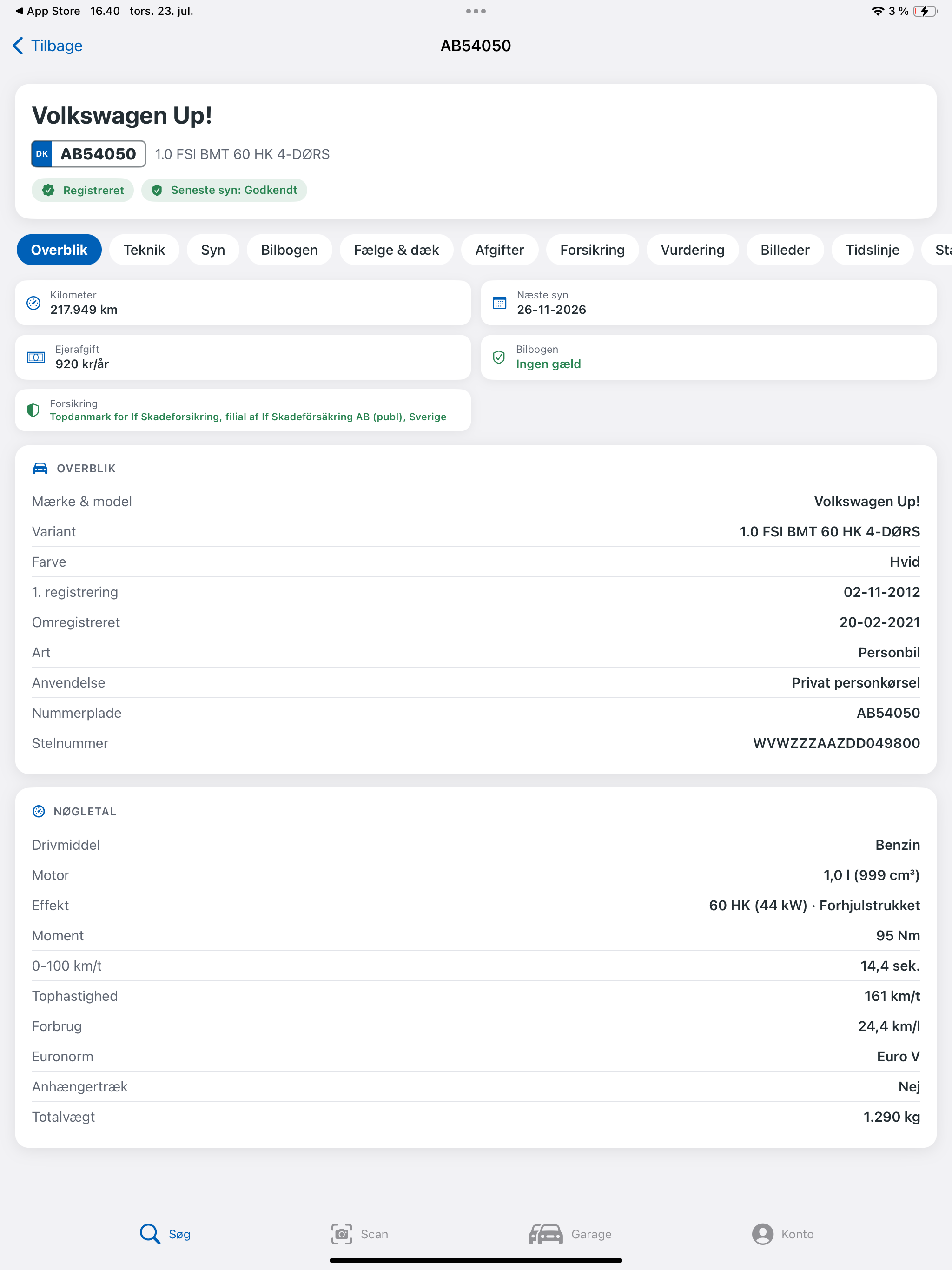This screenshot has width=952, height=1270.
Task: Open the Bilbogen tab
Action: pos(290,250)
